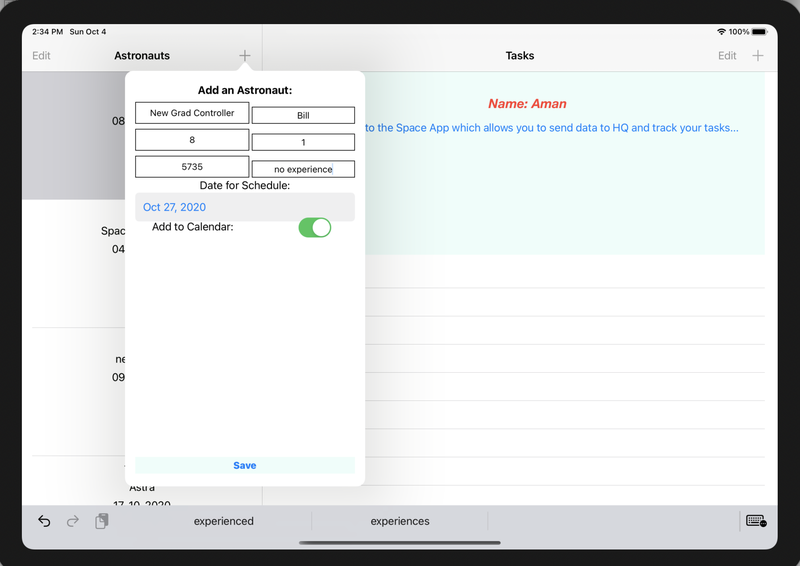Tap the keyboard dismiss icon
This screenshot has width=800, height=566.
(x=756, y=521)
